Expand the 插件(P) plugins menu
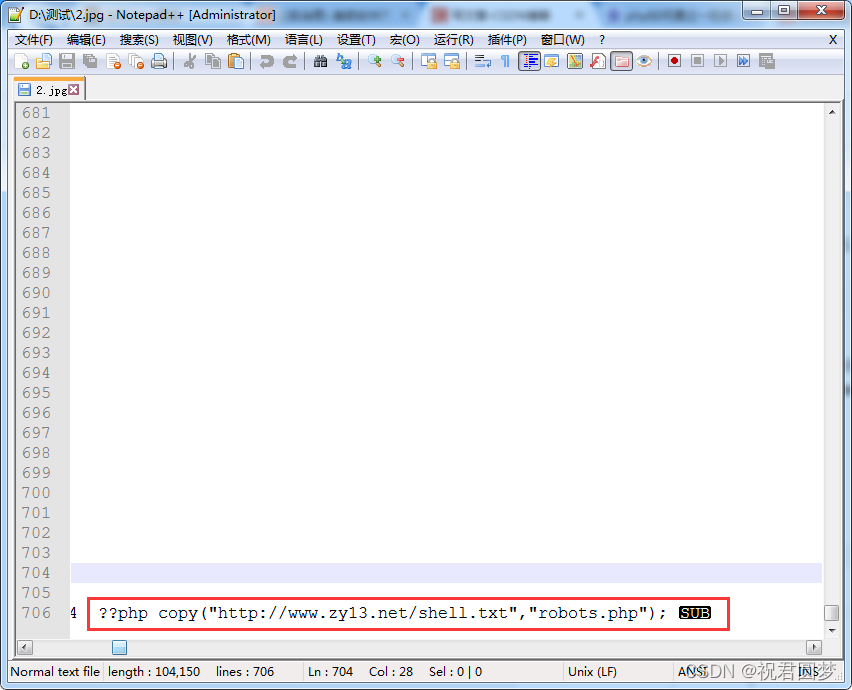Screen dimensions: 852x690 coord(507,39)
